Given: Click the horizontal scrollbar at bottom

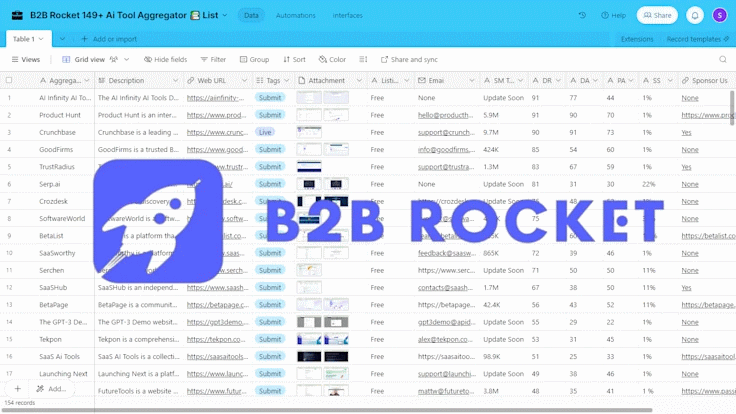Looking at the screenshot, I should 326,410.
